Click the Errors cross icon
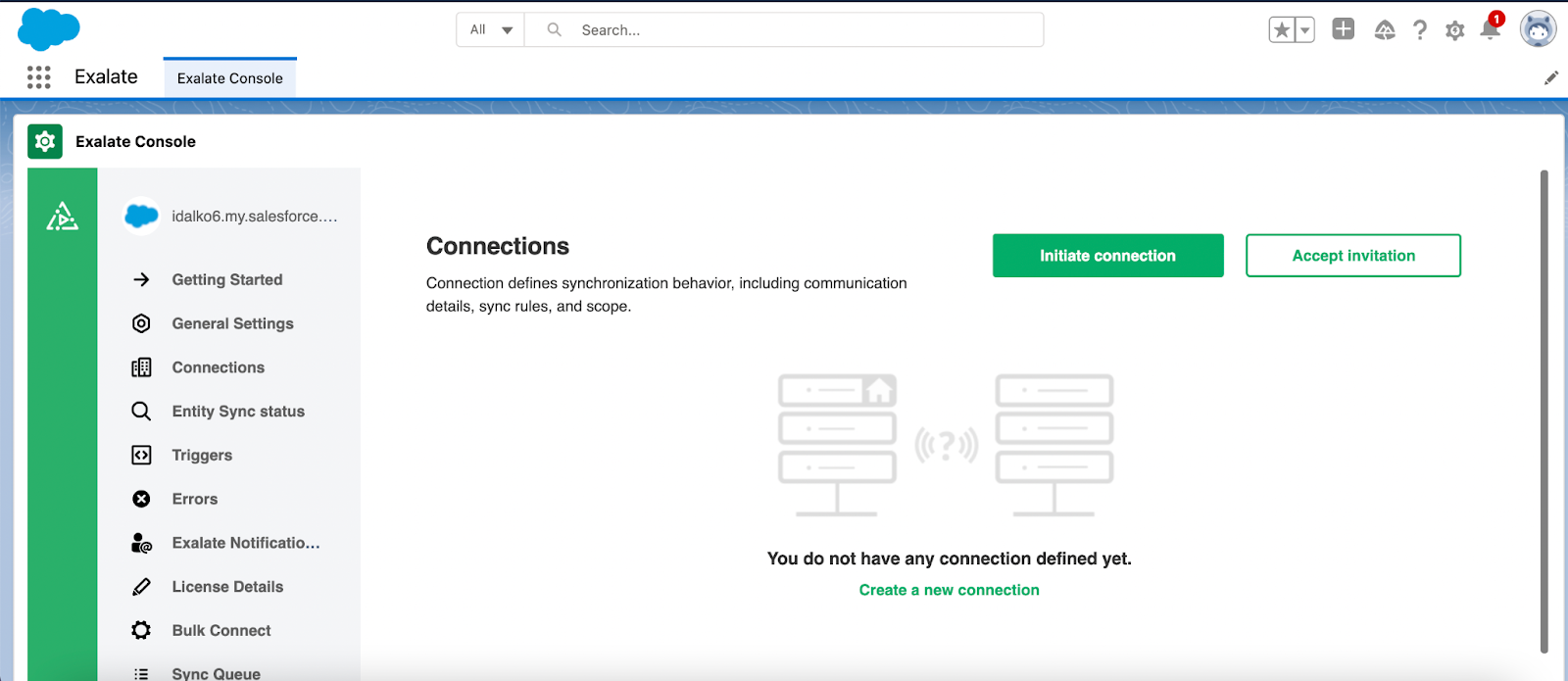 tap(141, 499)
